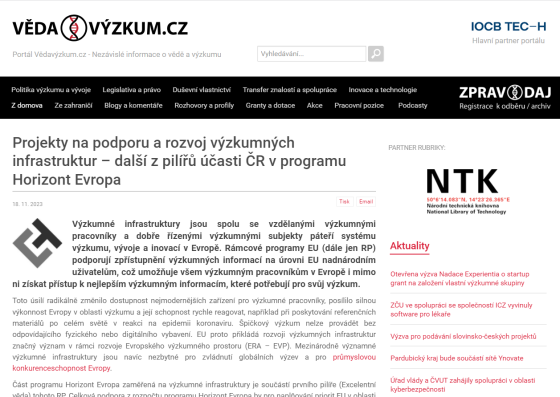Click the Aktuality heading
Viewport: 560px width, 397px height.
pyautogui.click(x=409, y=246)
